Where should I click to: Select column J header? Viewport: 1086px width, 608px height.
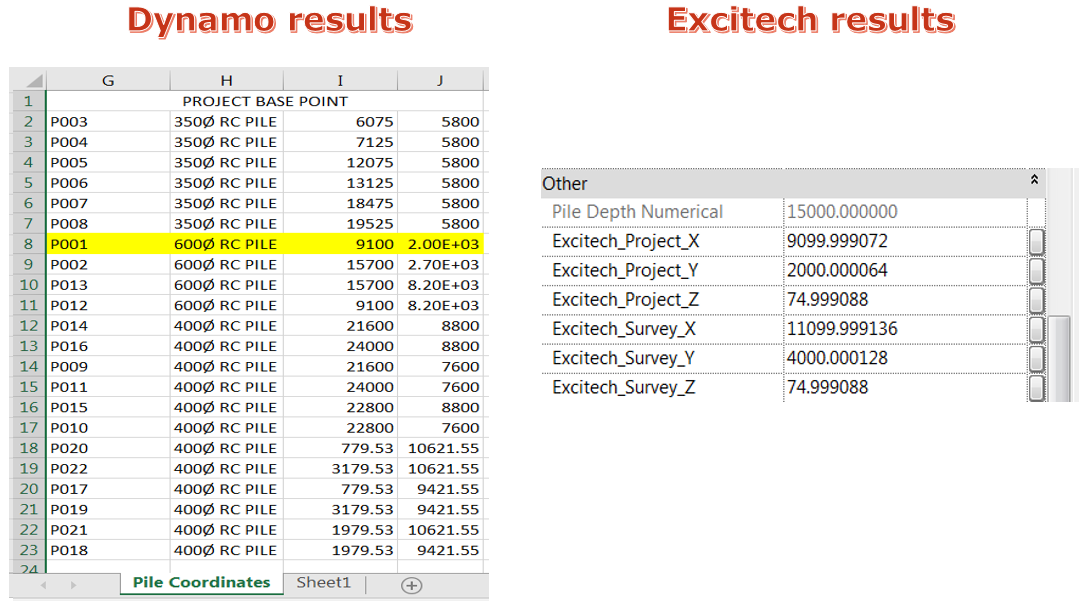[440, 80]
